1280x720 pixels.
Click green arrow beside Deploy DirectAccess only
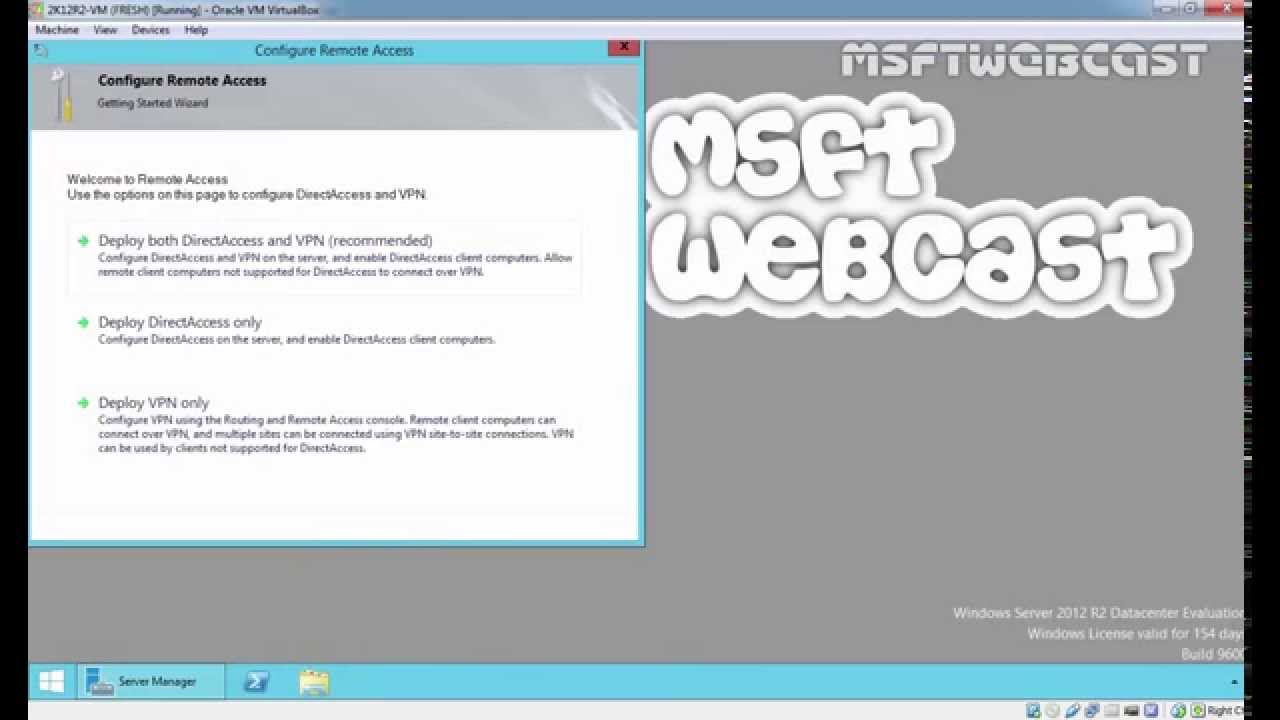[83, 322]
